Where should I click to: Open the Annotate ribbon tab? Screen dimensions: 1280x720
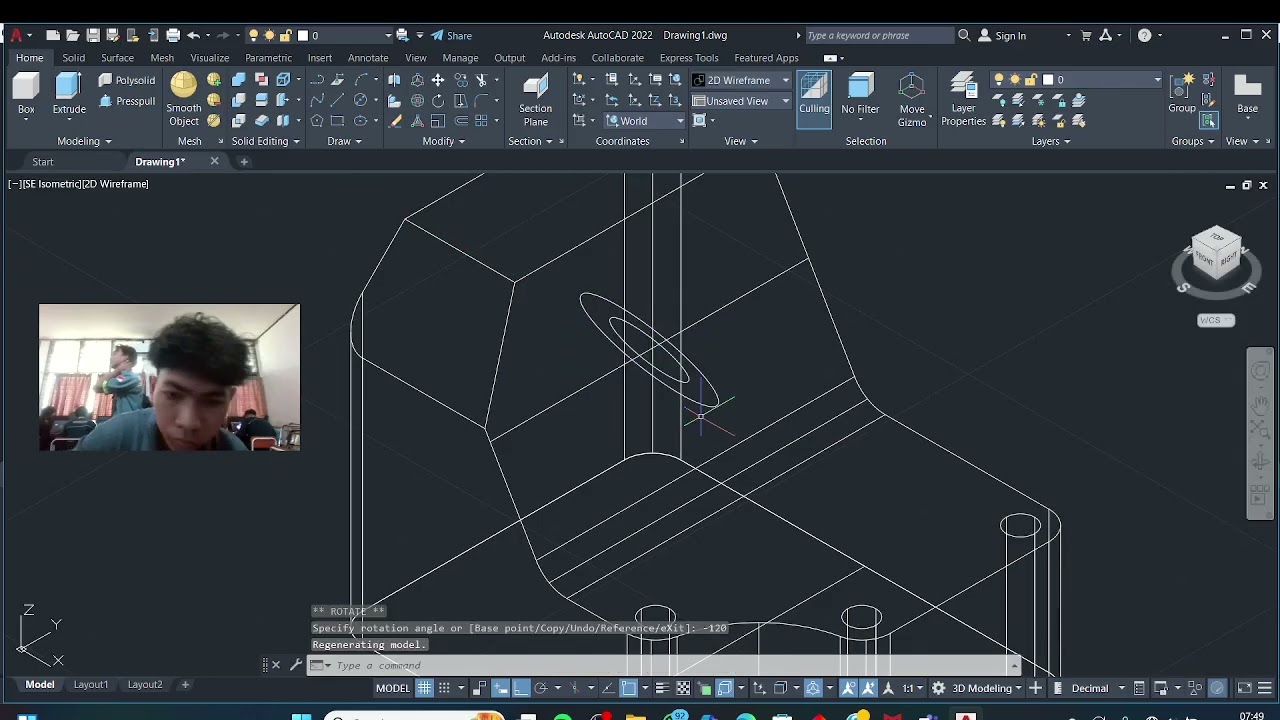[367, 58]
